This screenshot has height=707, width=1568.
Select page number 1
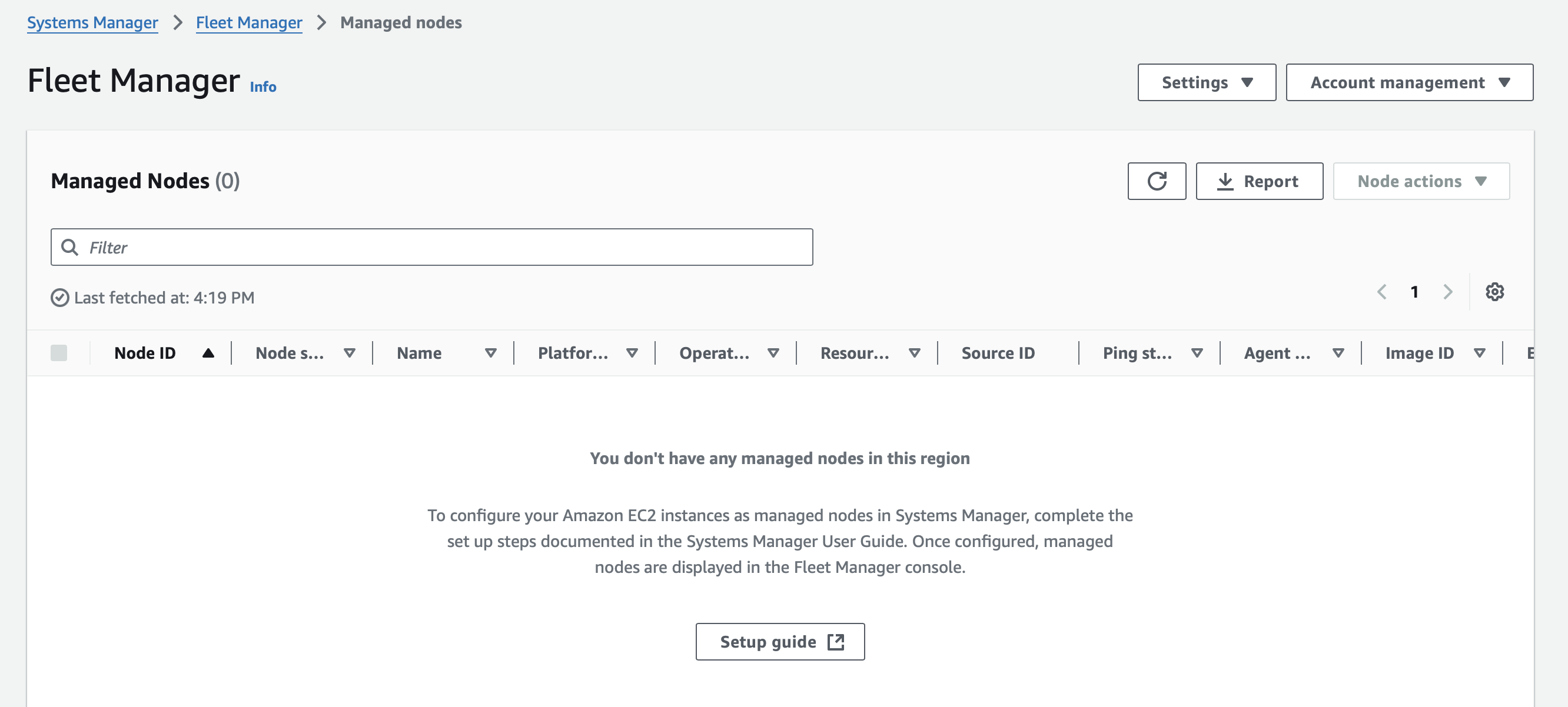(1414, 292)
